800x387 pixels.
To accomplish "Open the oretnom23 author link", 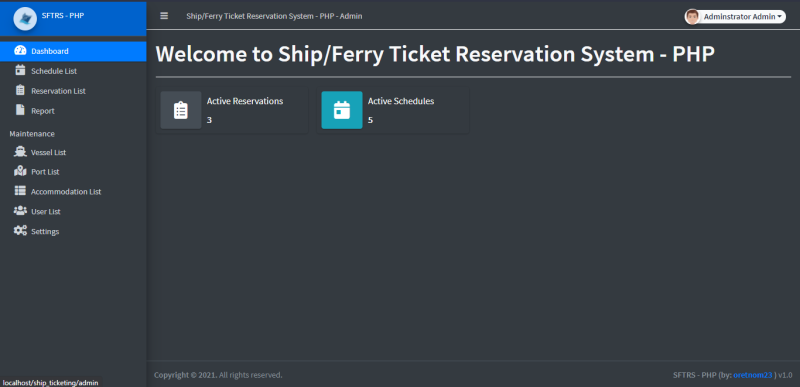I will (753, 375).
